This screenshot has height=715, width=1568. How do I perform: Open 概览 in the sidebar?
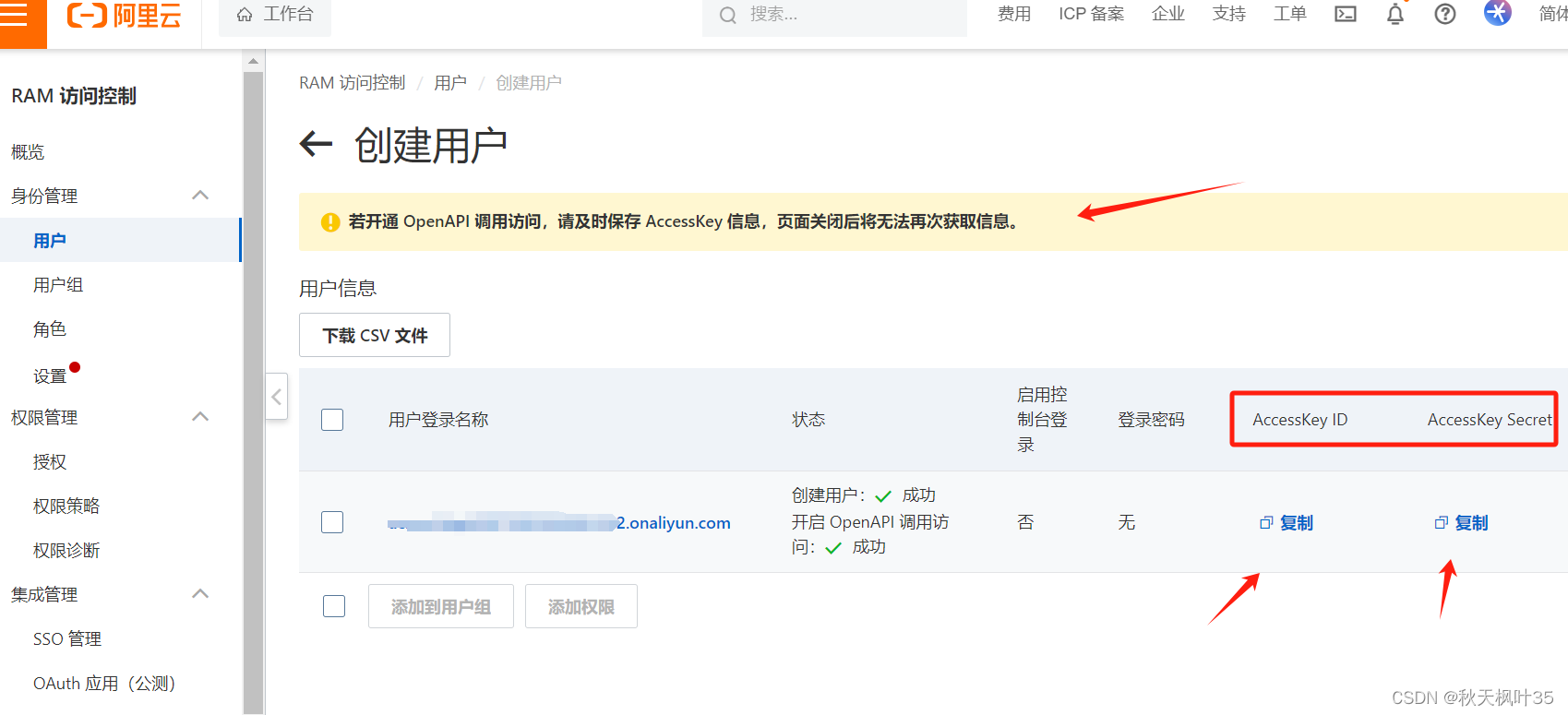pos(28,151)
